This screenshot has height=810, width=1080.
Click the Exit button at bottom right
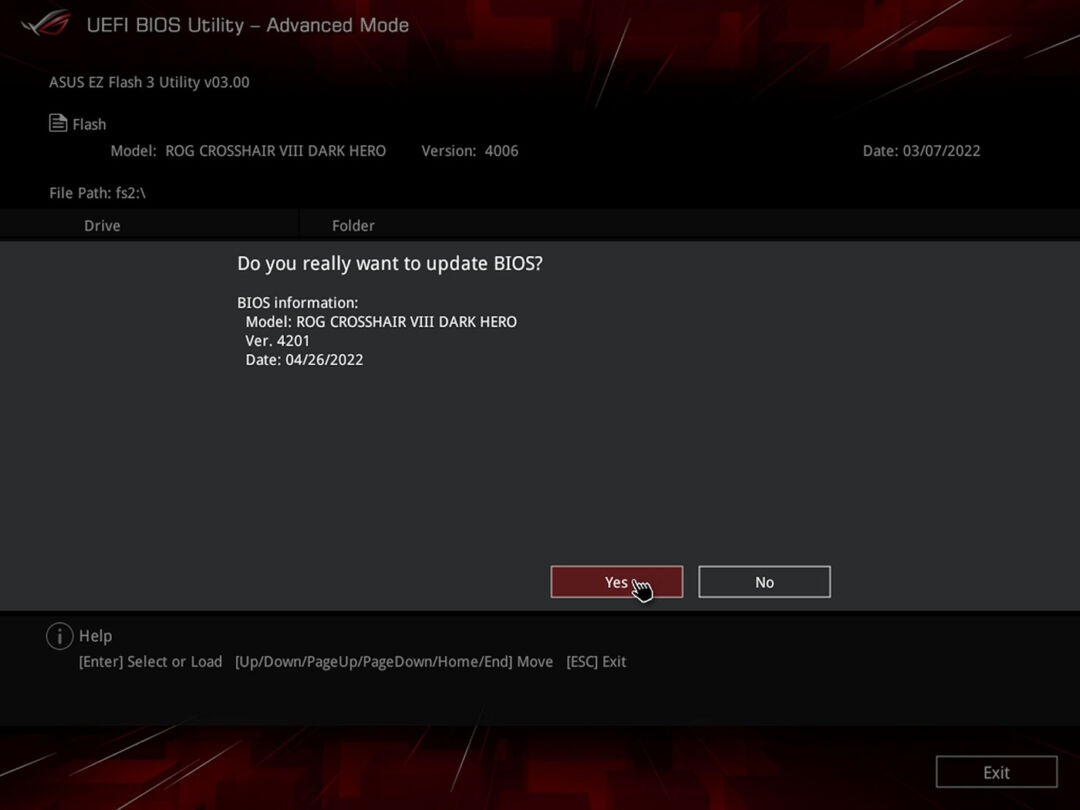click(996, 771)
